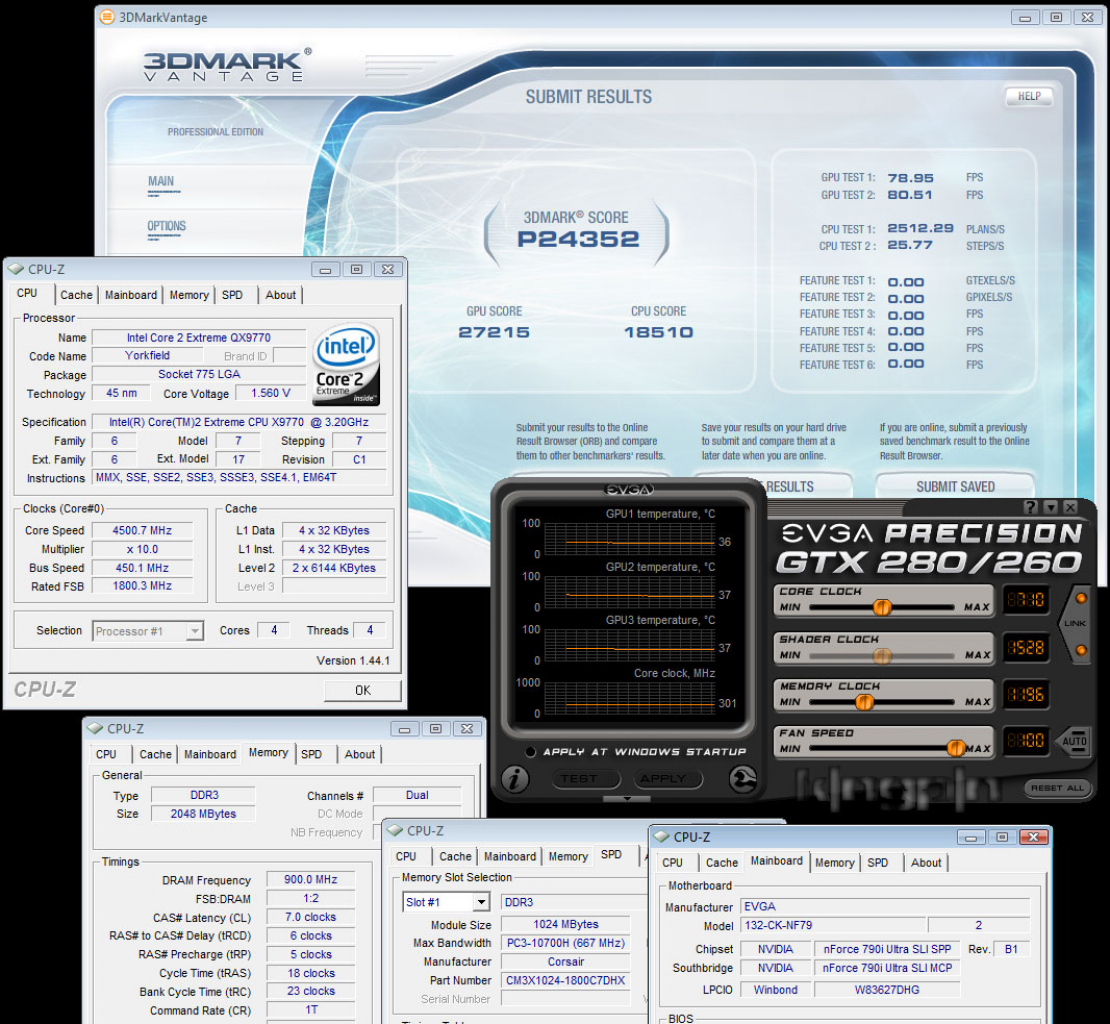Click the title icon of the CPU-Z Mainboard window

(x=662, y=836)
